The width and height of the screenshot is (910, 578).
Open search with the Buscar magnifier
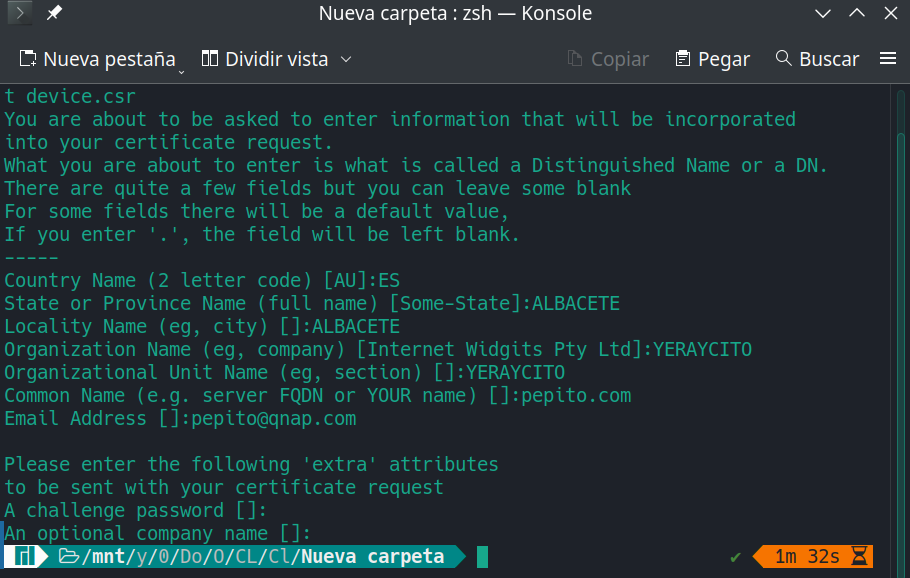783,59
